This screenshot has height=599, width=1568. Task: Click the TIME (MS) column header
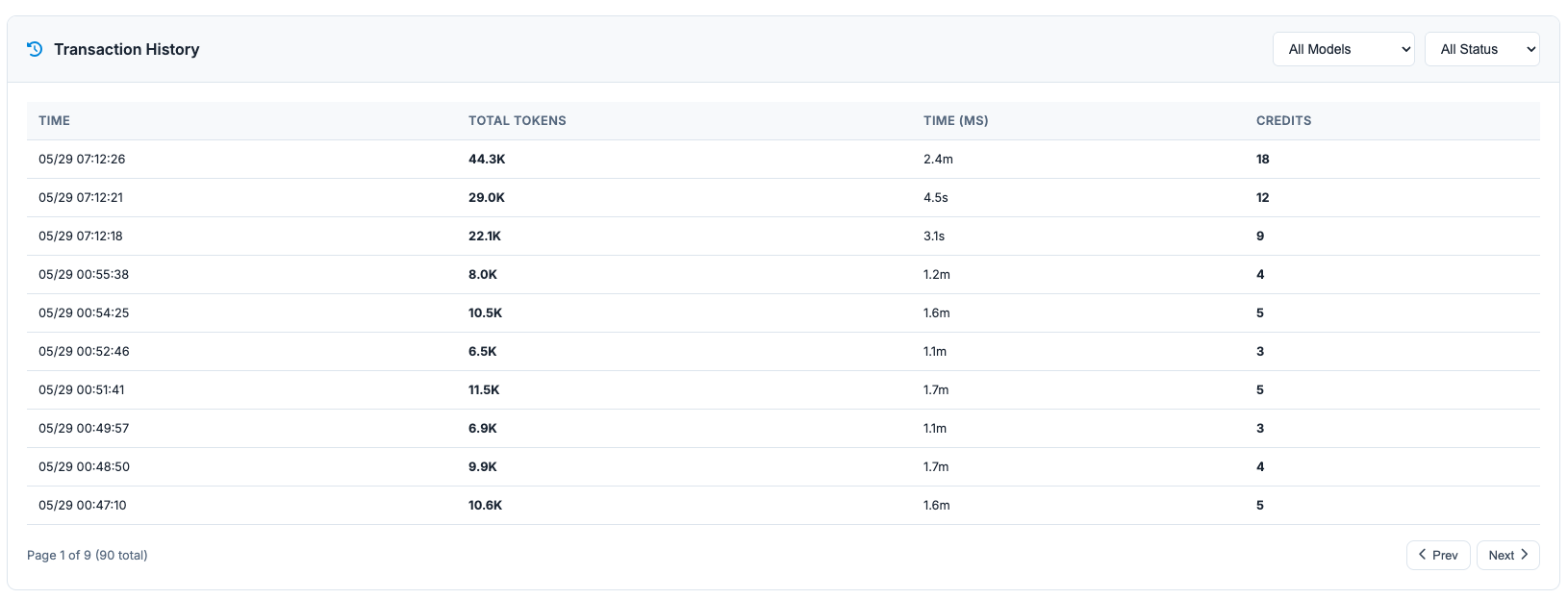[956, 120]
